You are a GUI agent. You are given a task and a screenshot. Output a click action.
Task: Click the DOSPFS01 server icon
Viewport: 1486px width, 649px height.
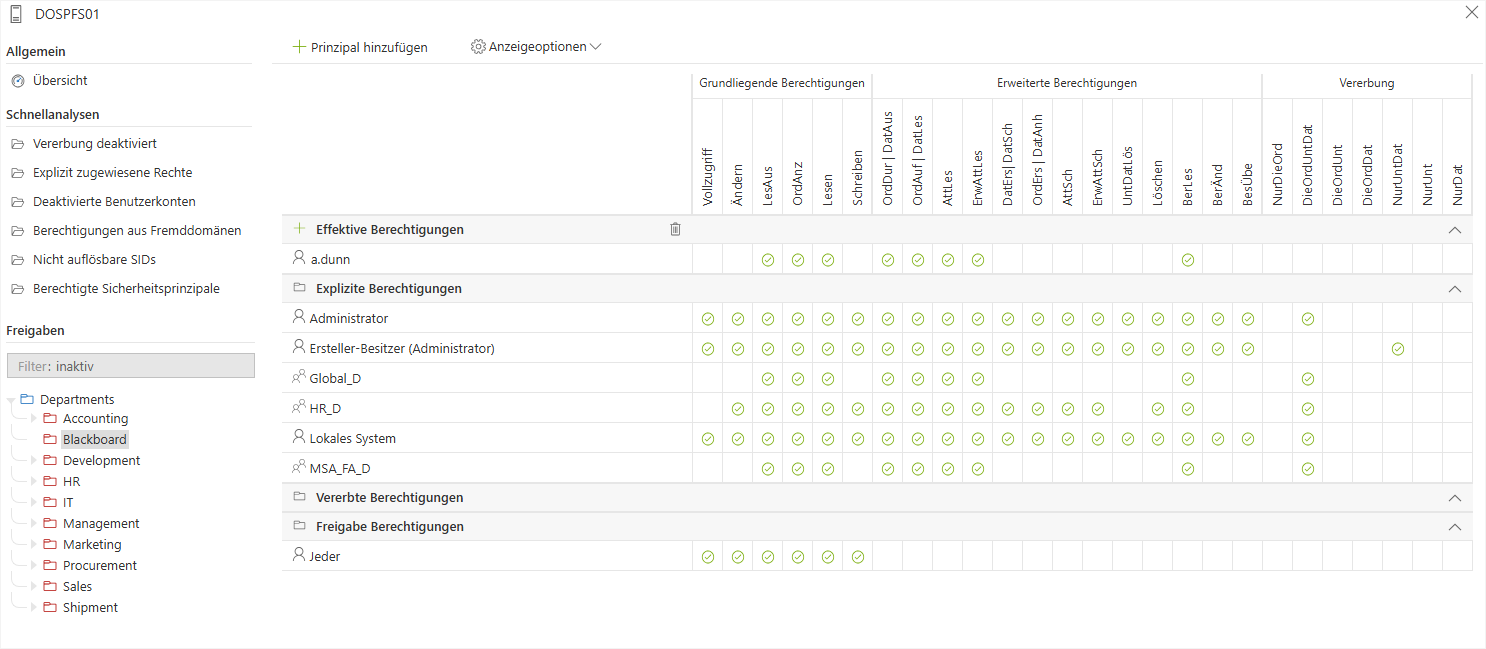pos(16,14)
